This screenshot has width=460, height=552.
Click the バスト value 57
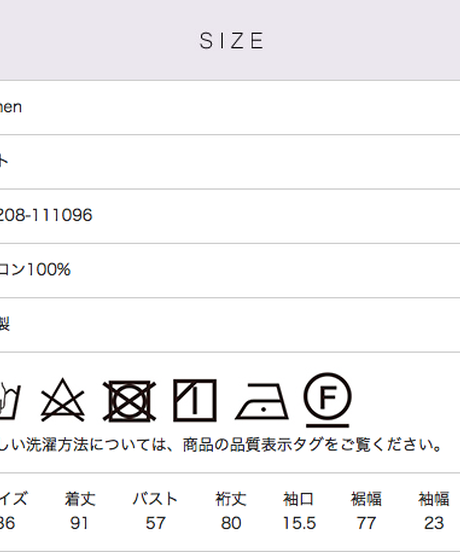(x=155, y=523)
